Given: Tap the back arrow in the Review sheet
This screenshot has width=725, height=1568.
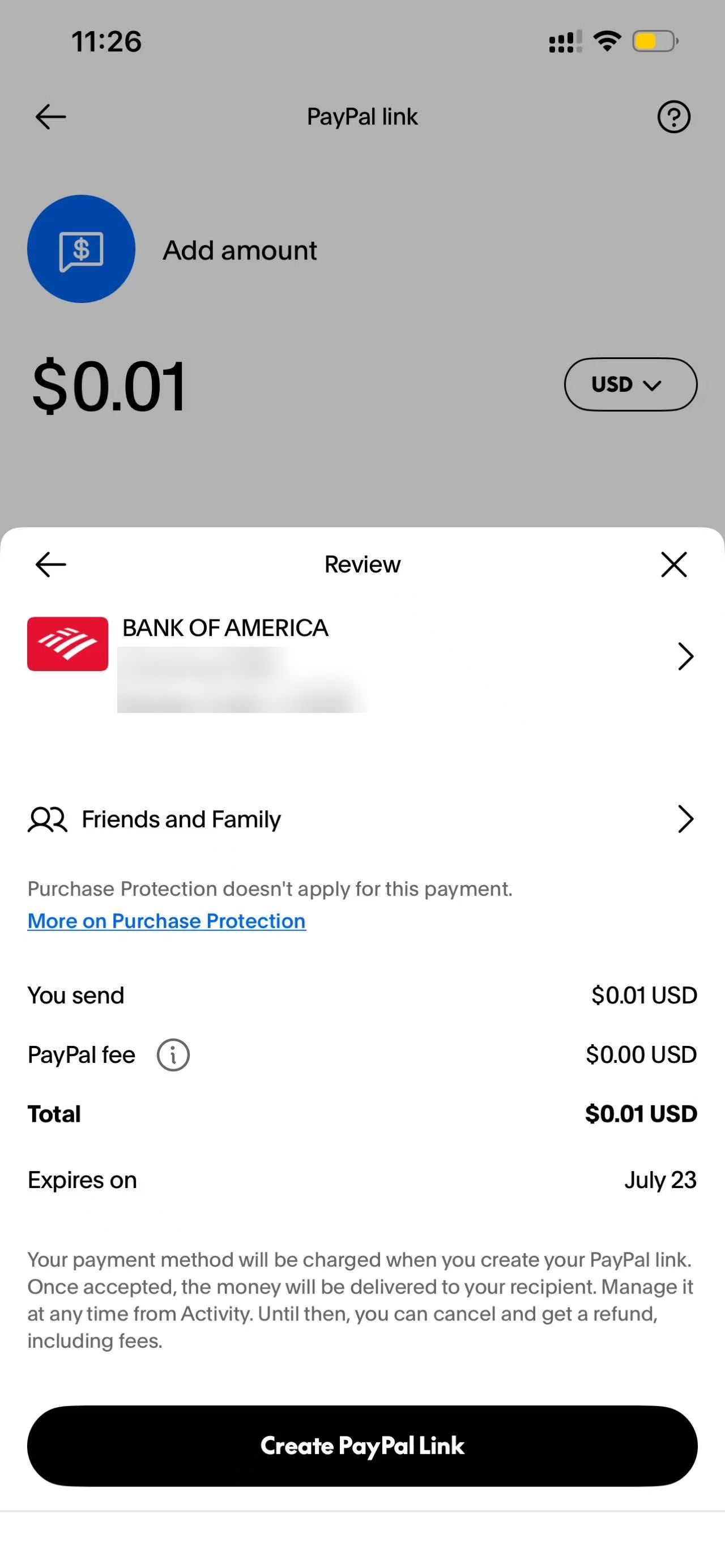Looking at the screenshot, I should coord(50,564).
